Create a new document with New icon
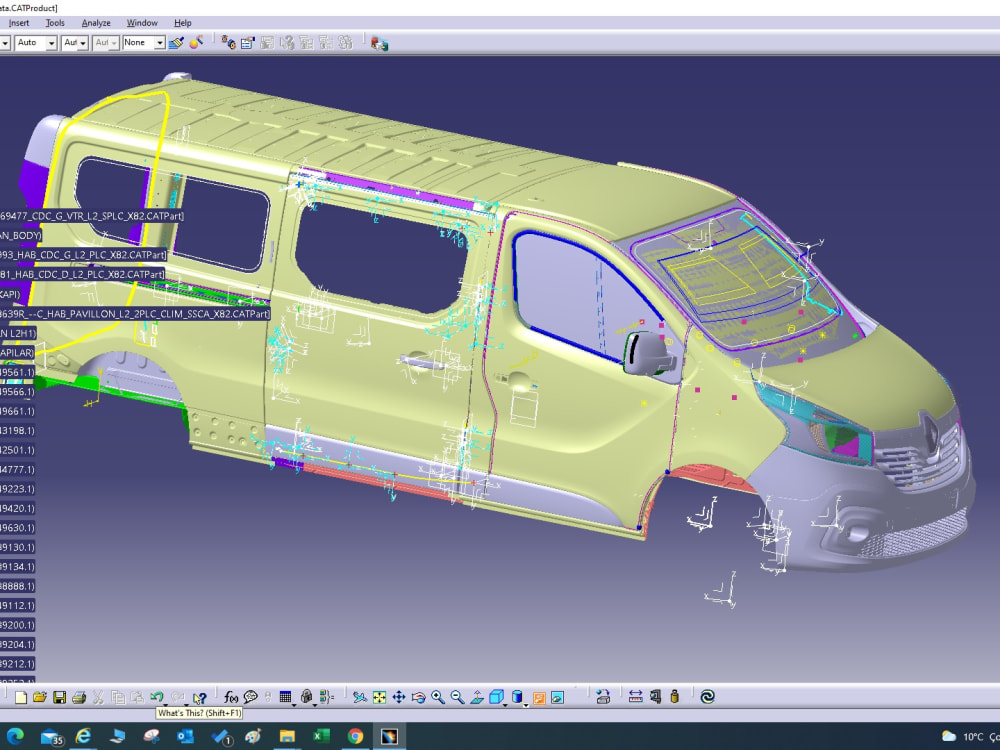This screenshot has width=1000, height=750. pos(20,697)
